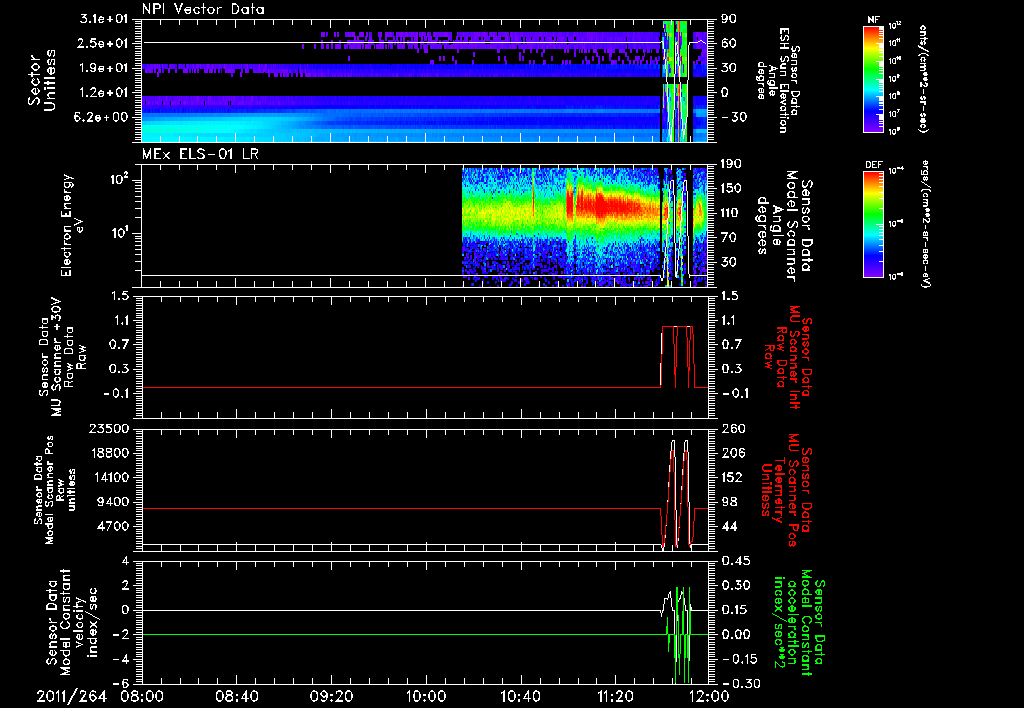Click the NF color scale bar
Screen dimensions: 1024x708
coord(871,80)
